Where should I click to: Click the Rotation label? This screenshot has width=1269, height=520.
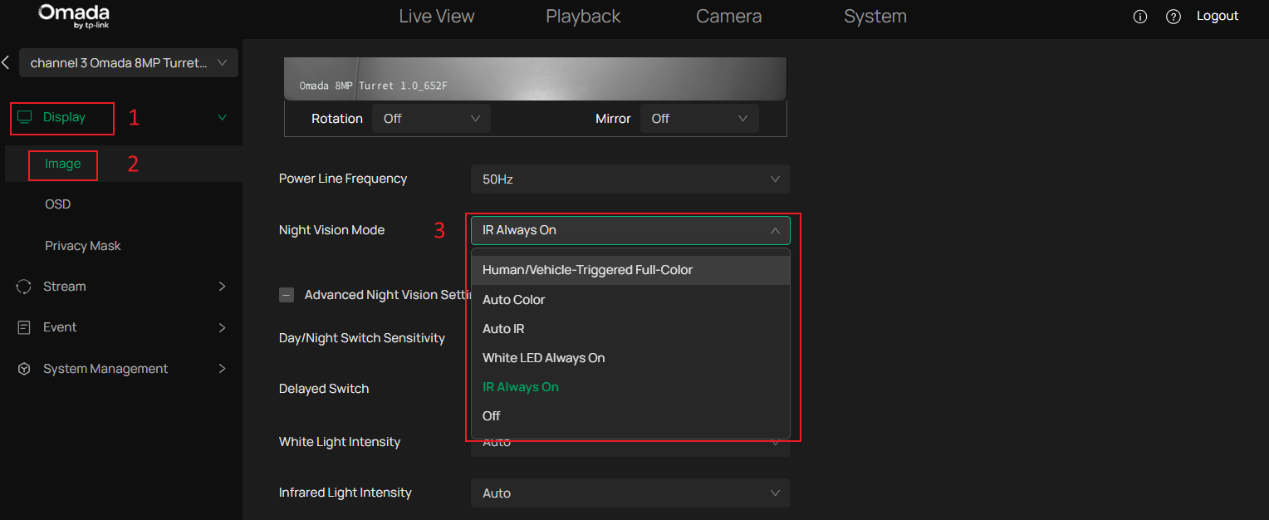click(x=337, y=119)
